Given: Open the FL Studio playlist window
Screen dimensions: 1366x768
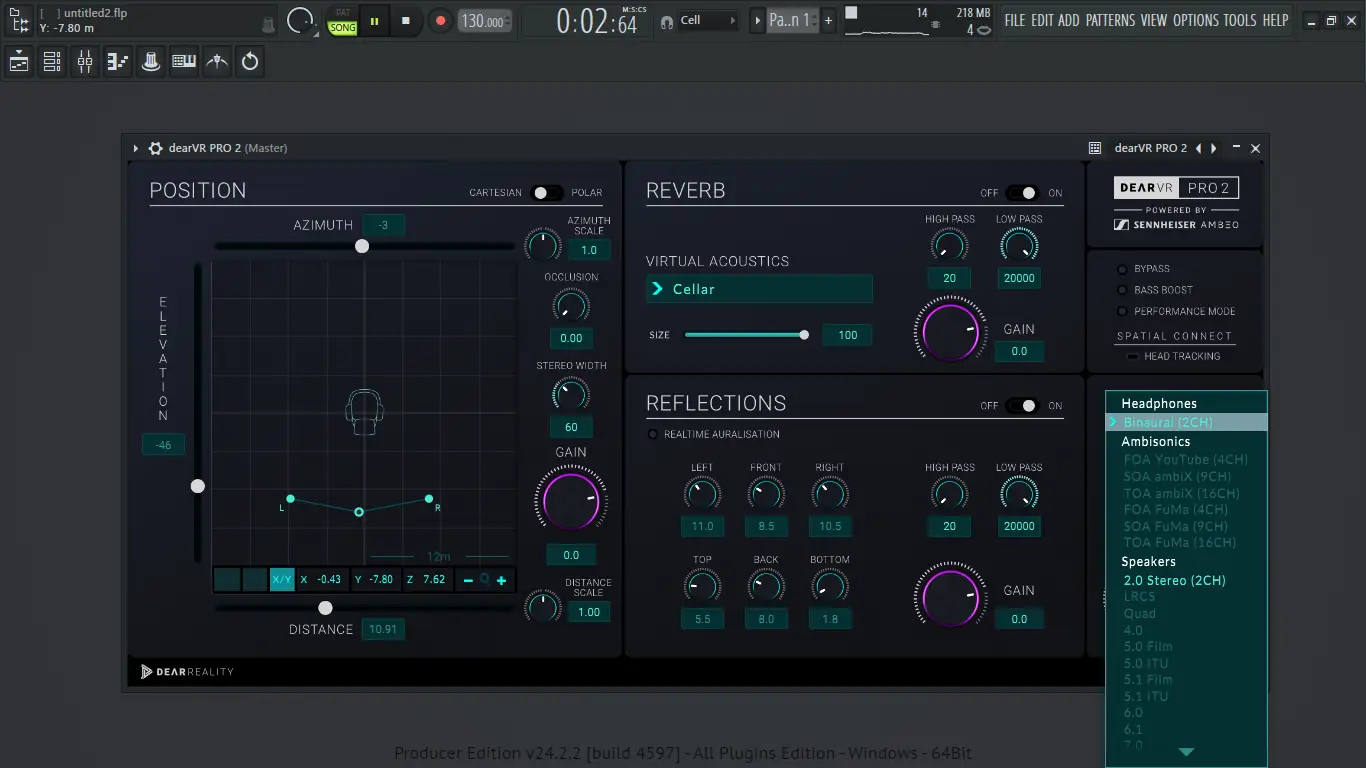Looking at the screenshot, I should [19, 62].
